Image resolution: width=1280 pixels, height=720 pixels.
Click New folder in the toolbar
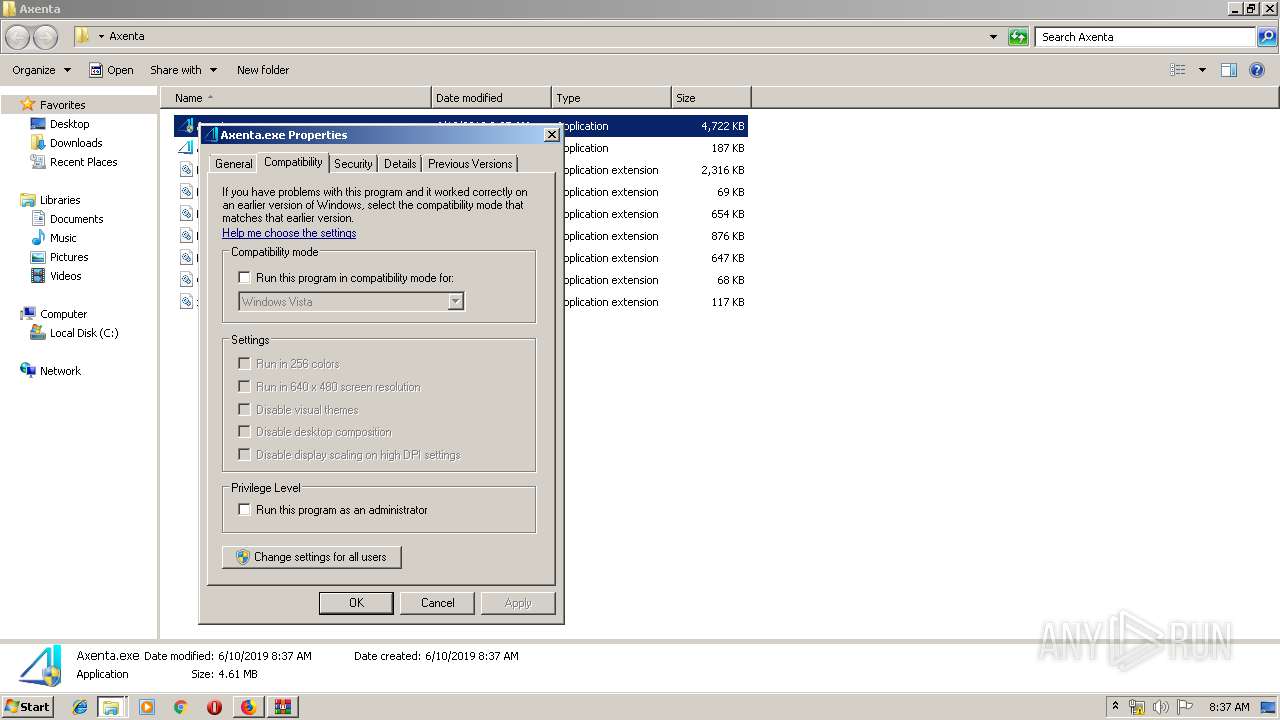[x=263, y=70]
